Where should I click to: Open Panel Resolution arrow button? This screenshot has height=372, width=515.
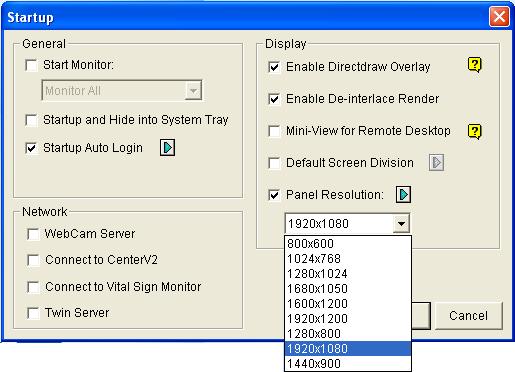403,194
